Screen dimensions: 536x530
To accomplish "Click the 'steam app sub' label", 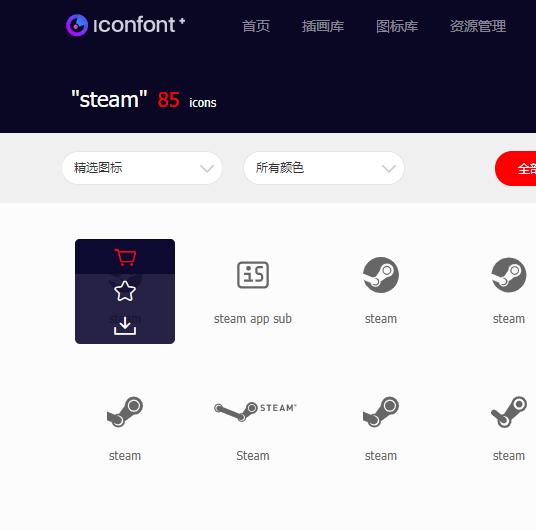I will (x=253, y=319).
